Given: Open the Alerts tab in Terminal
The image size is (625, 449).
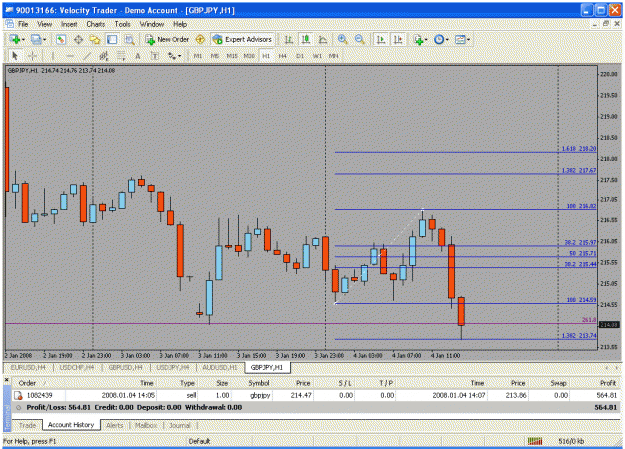Looking at the screenshot, I should click(x=114, y=425).
